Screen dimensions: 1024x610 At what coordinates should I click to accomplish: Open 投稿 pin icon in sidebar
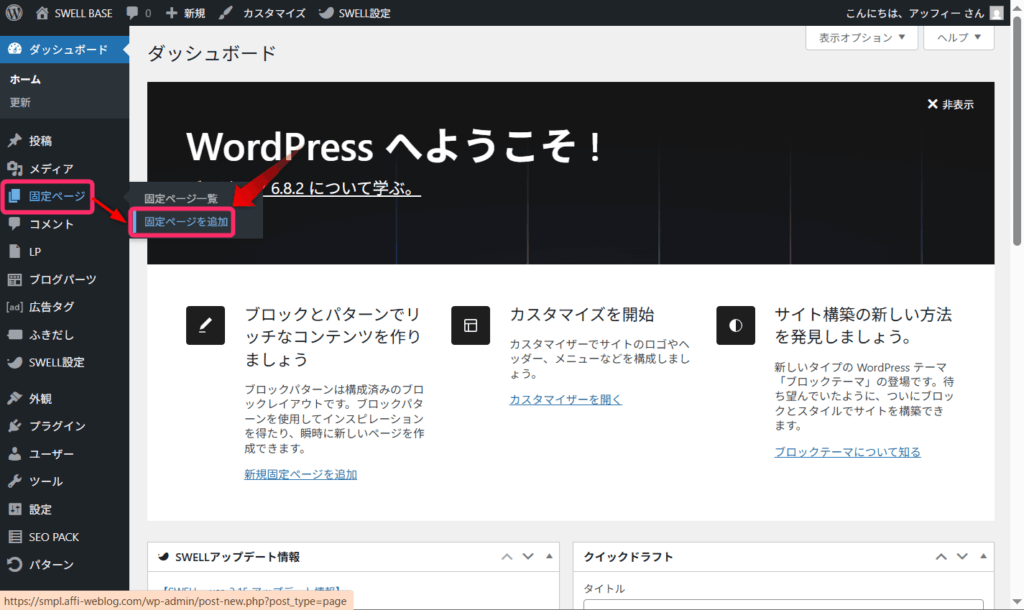click(14, 140)
